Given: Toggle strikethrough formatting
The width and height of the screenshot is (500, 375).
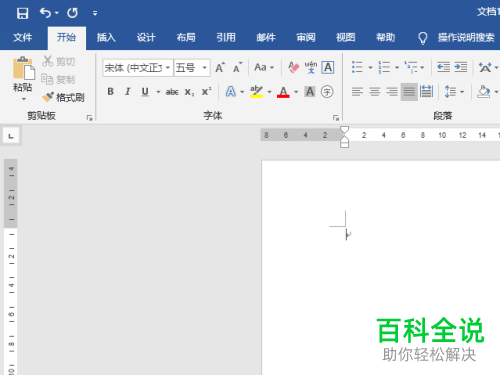Looking at the screenshot, I should click(172, 92).
